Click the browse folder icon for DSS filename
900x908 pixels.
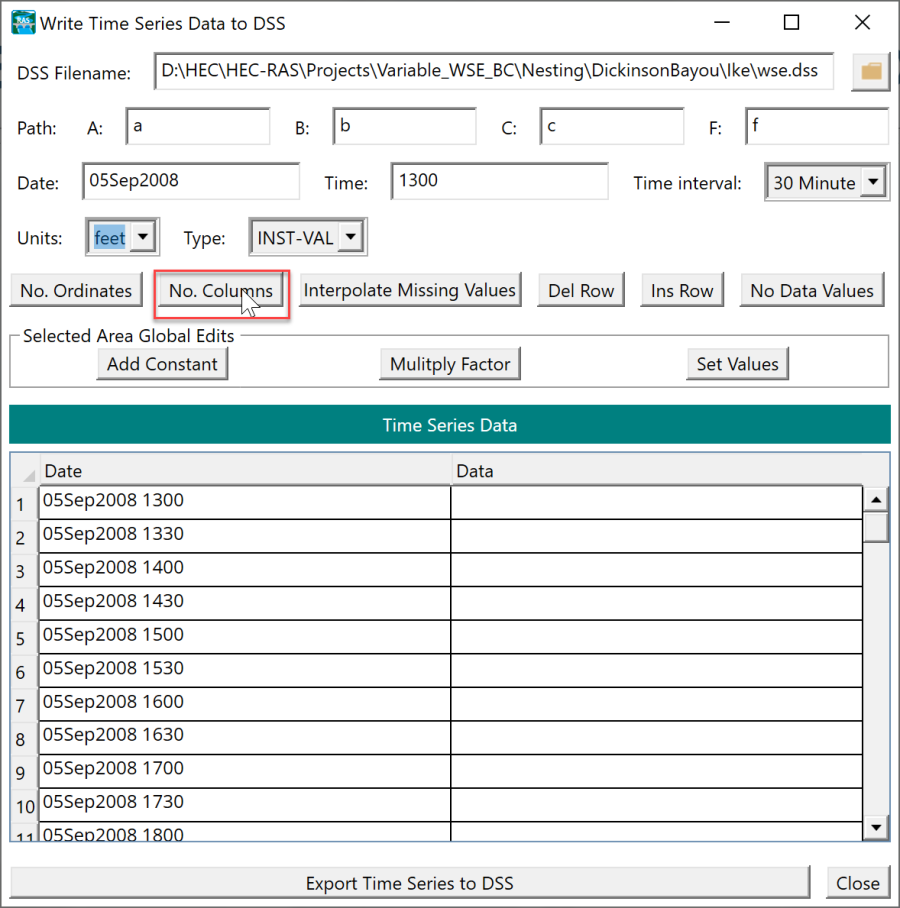871,72
